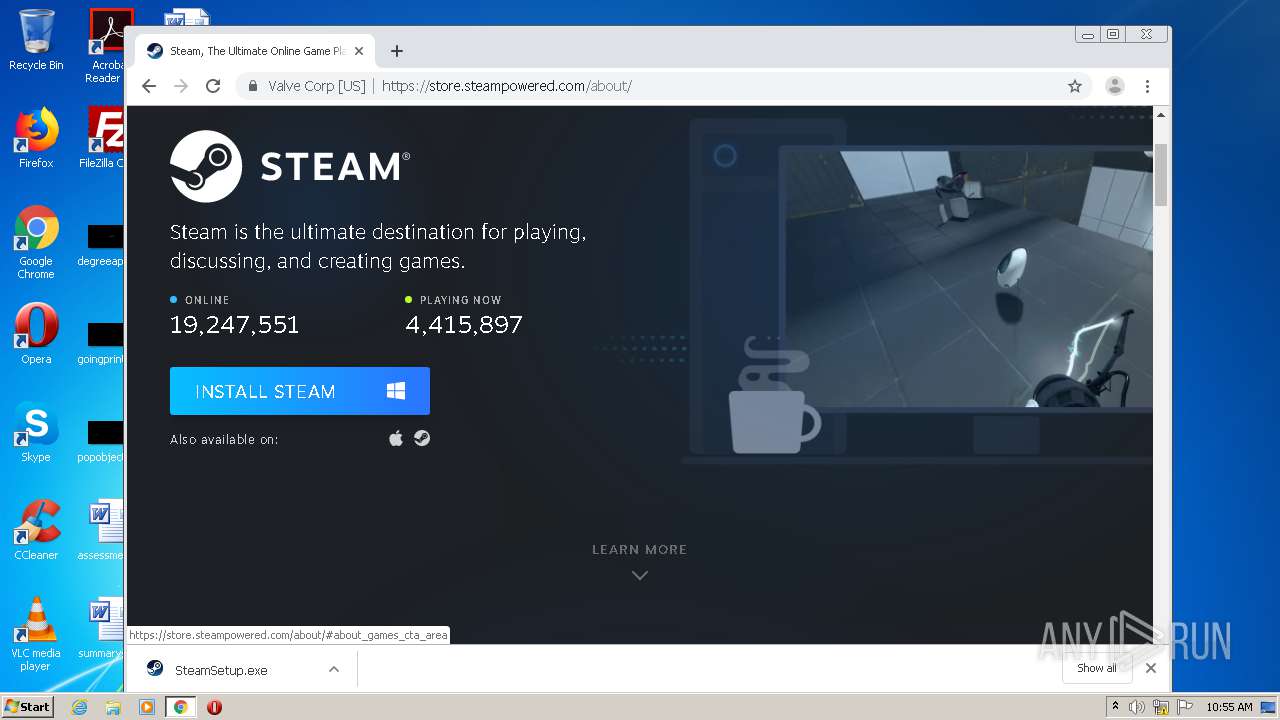Click the online count 19,247,551

tap(235, 325)
